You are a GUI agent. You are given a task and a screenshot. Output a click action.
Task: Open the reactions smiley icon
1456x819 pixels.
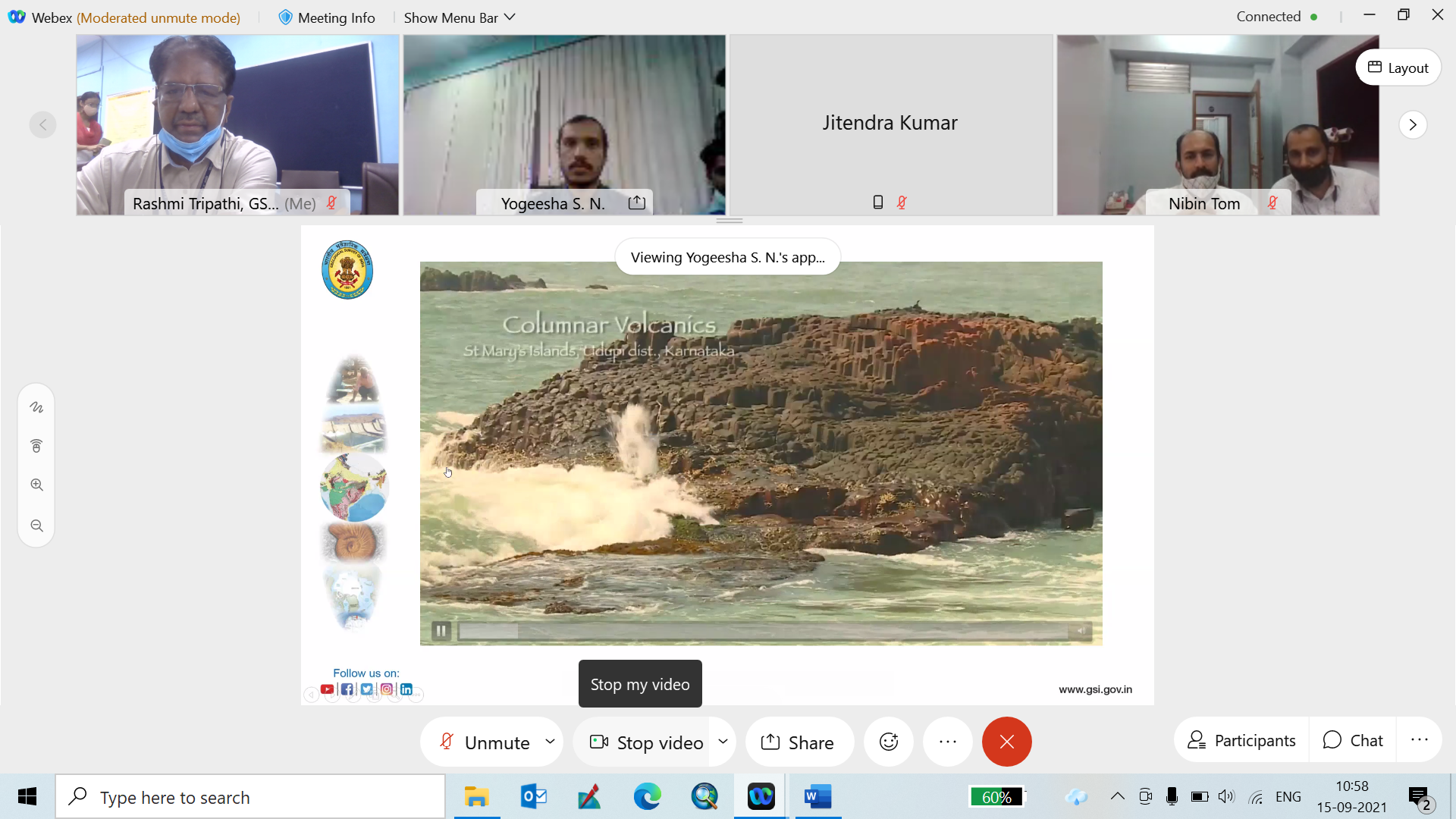point(888,742)
